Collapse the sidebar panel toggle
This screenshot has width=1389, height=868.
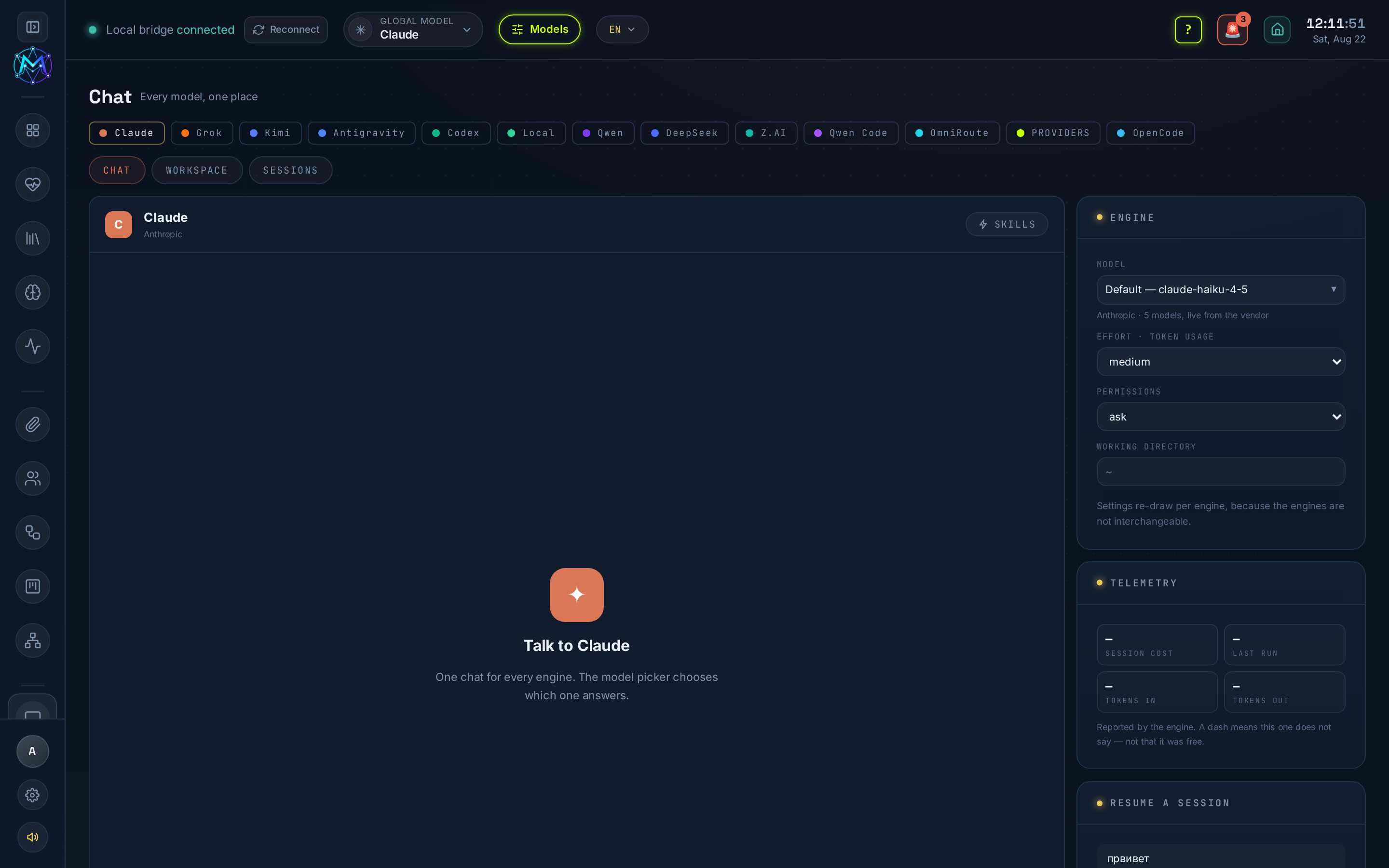click(x=33, y=27)
